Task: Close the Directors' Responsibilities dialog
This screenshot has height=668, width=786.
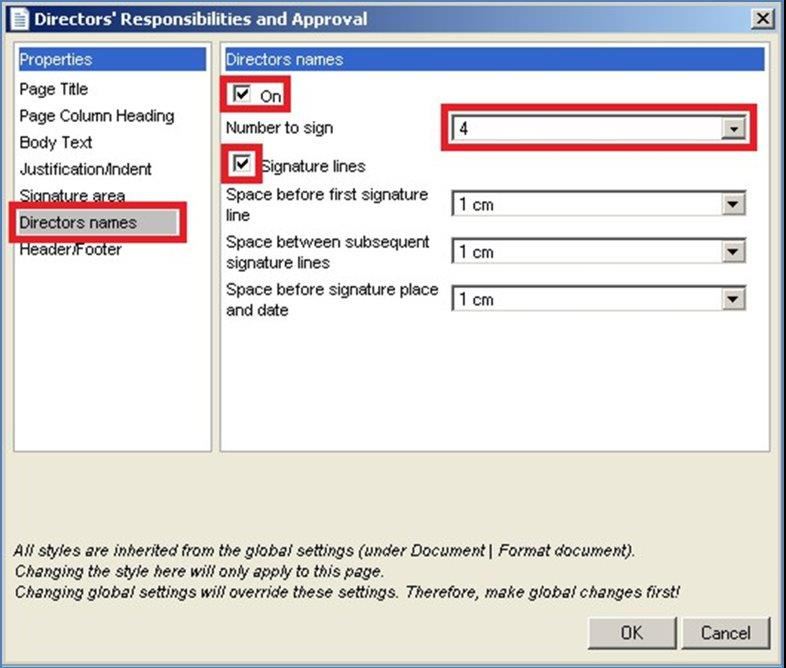Action: (762, 19)
